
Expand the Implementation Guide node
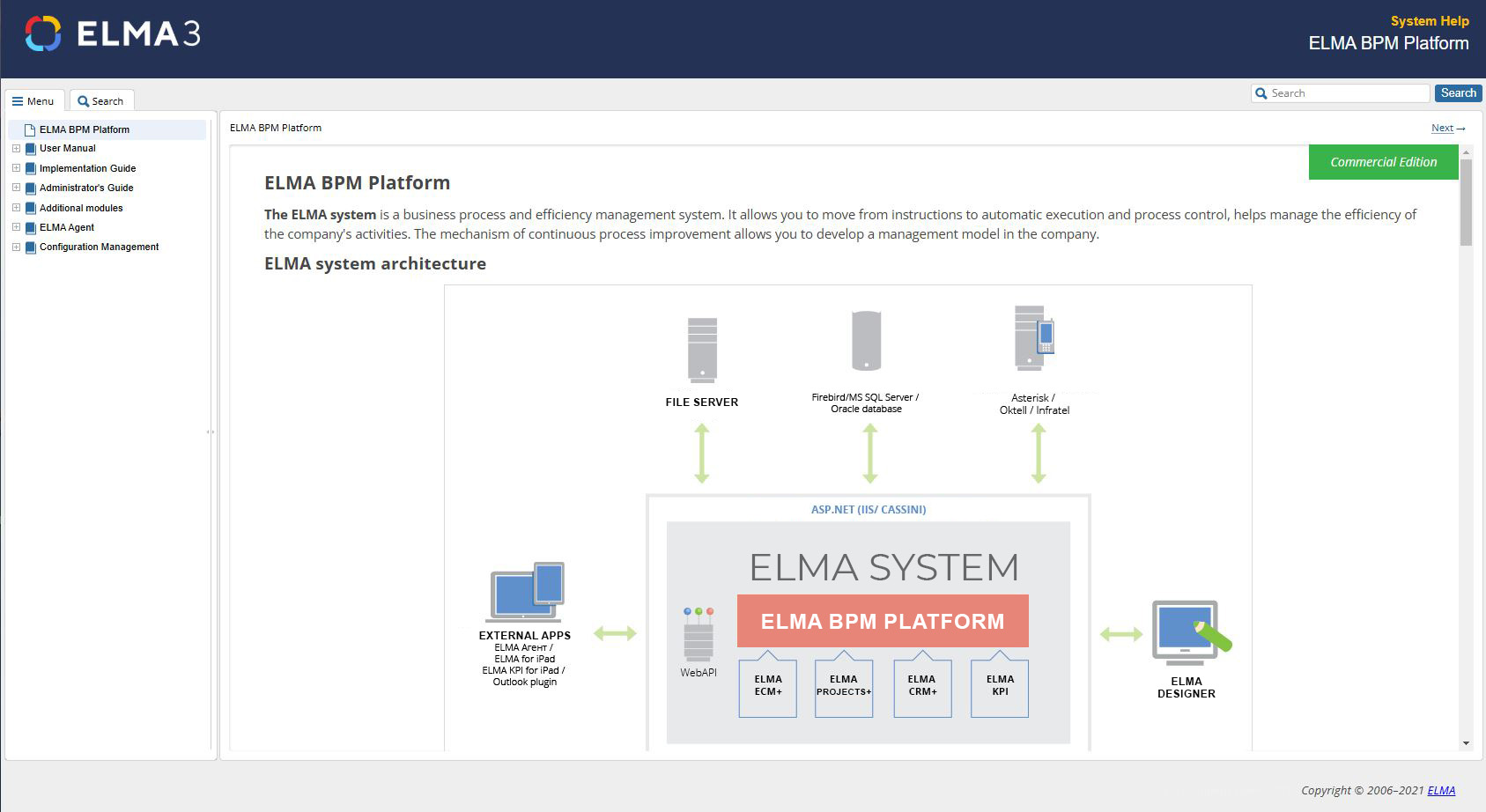(x=16, y=168)
